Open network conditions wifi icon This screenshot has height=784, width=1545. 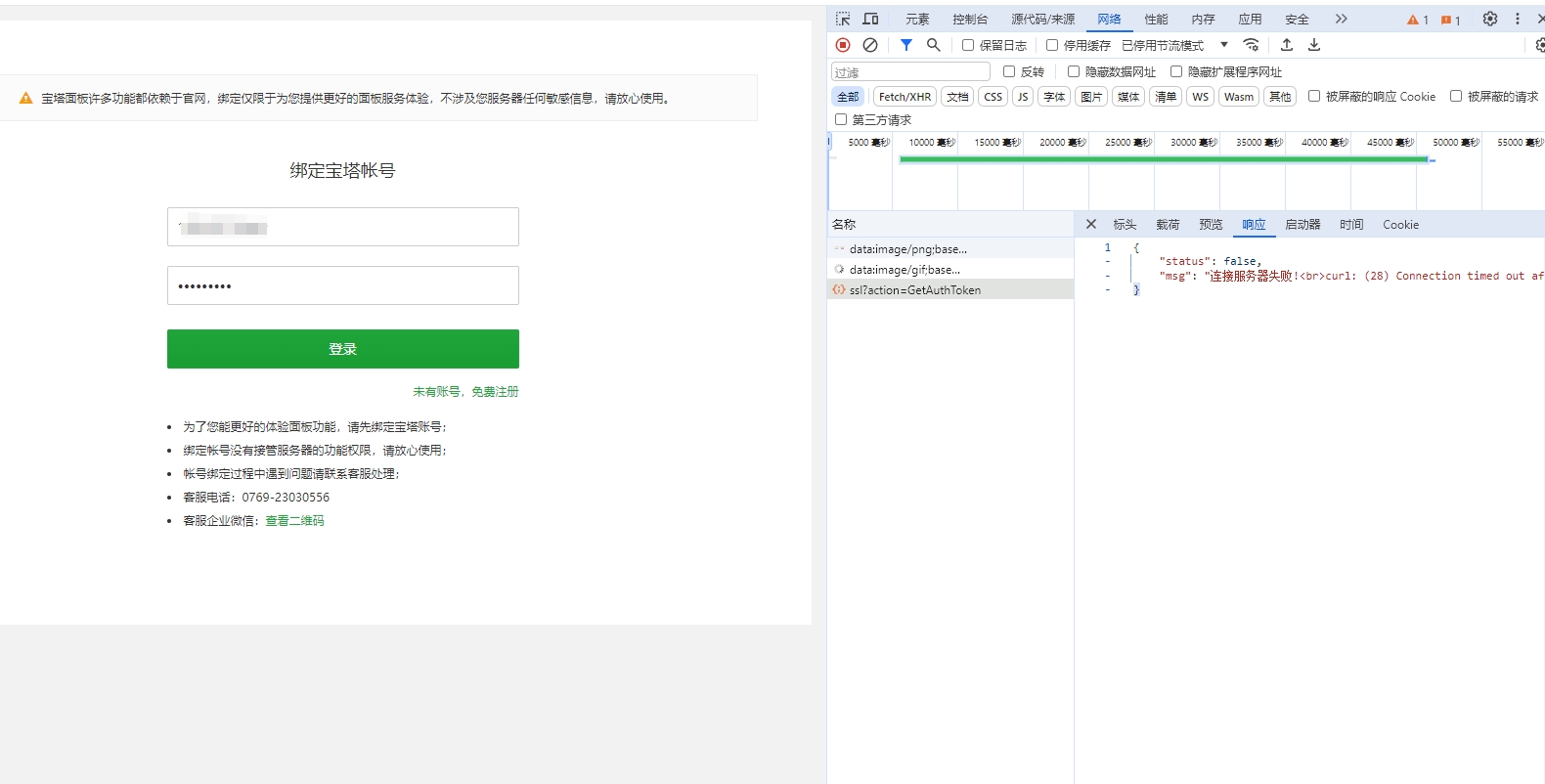click(1251, 45)
